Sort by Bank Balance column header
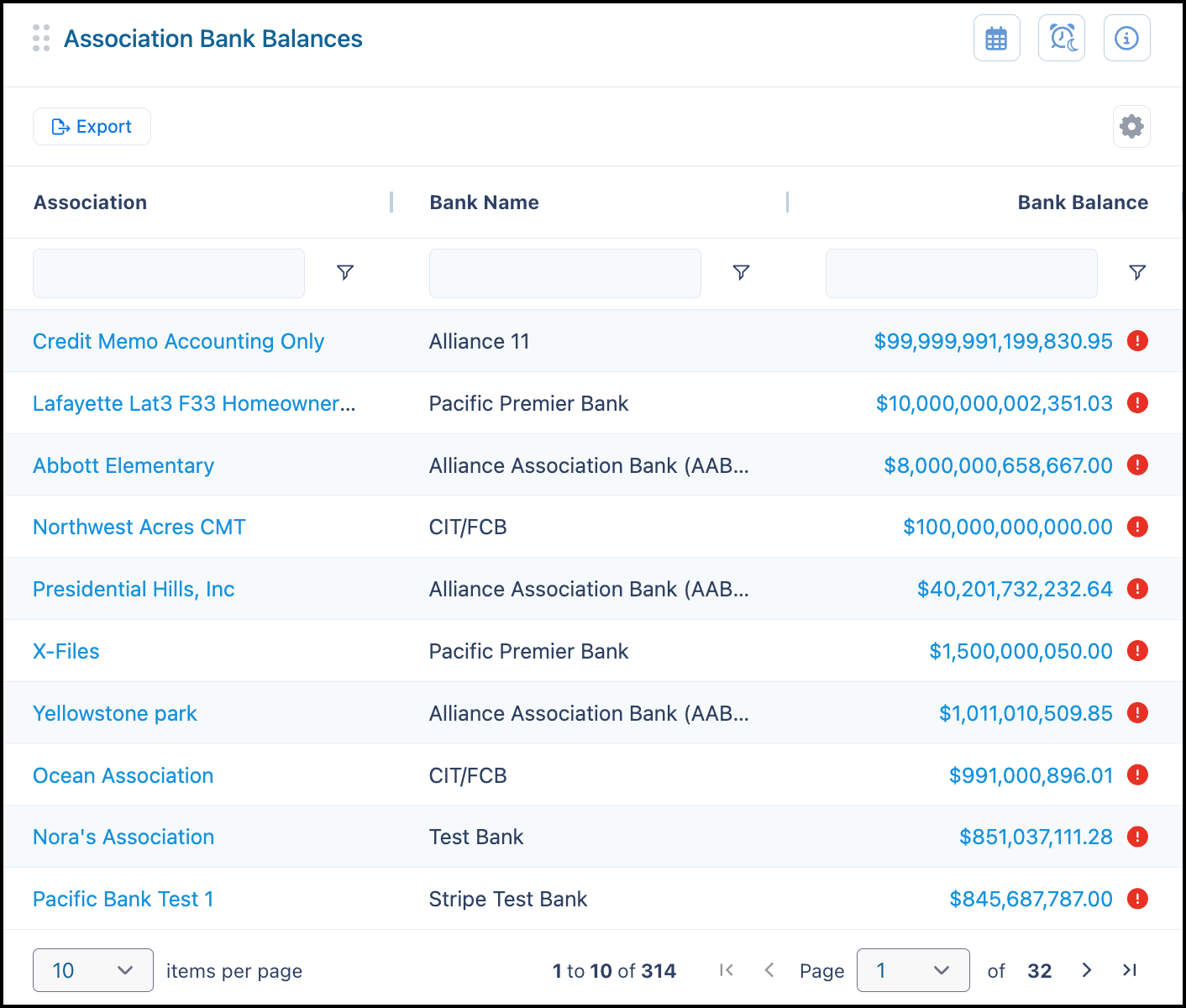Image resolution: width=1186 pixels, height=1008 pixels. tap(1083, 202)
